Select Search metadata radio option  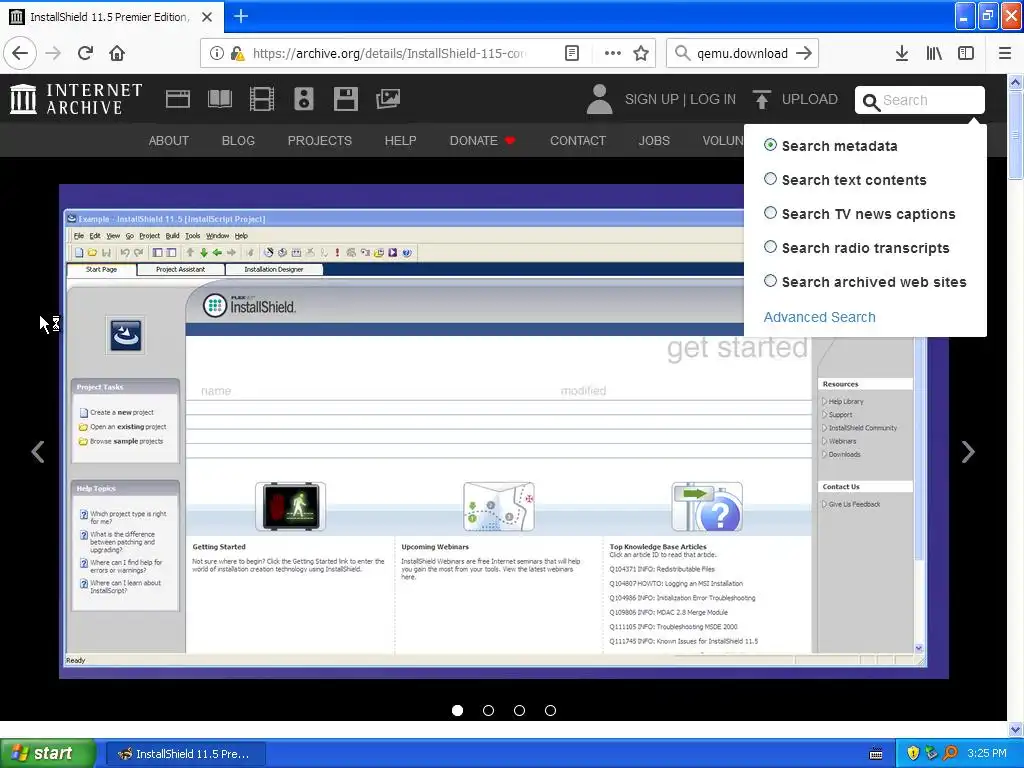click(x=771, y=145)
